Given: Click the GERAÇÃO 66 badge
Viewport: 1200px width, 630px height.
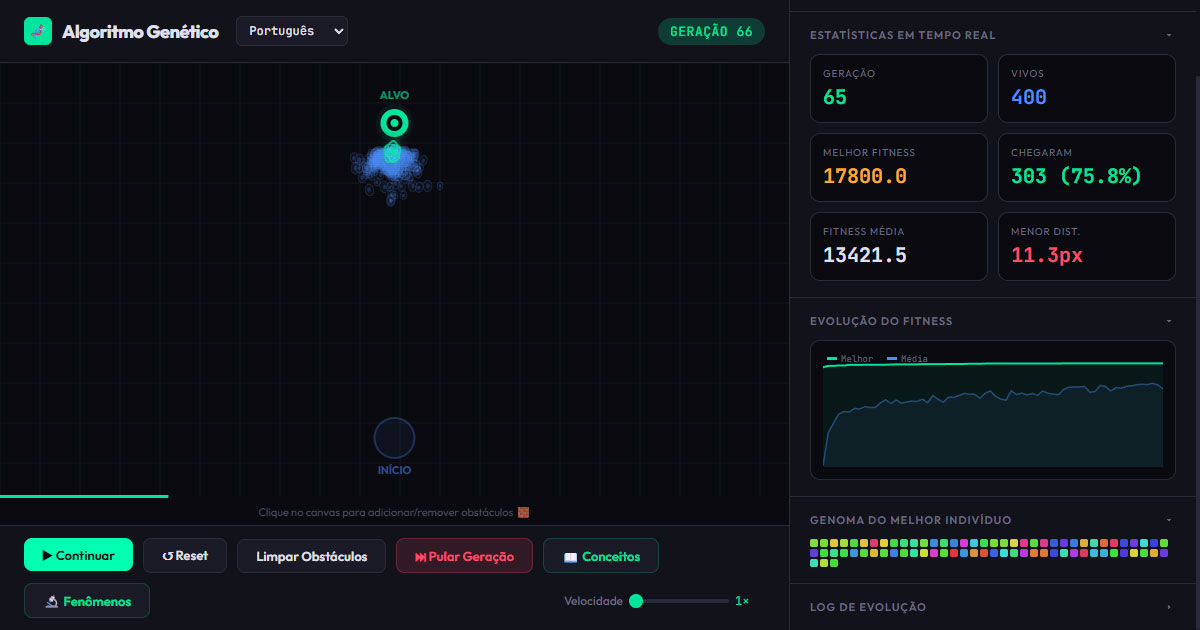Looking at the screenshot, I should point(711,31).
